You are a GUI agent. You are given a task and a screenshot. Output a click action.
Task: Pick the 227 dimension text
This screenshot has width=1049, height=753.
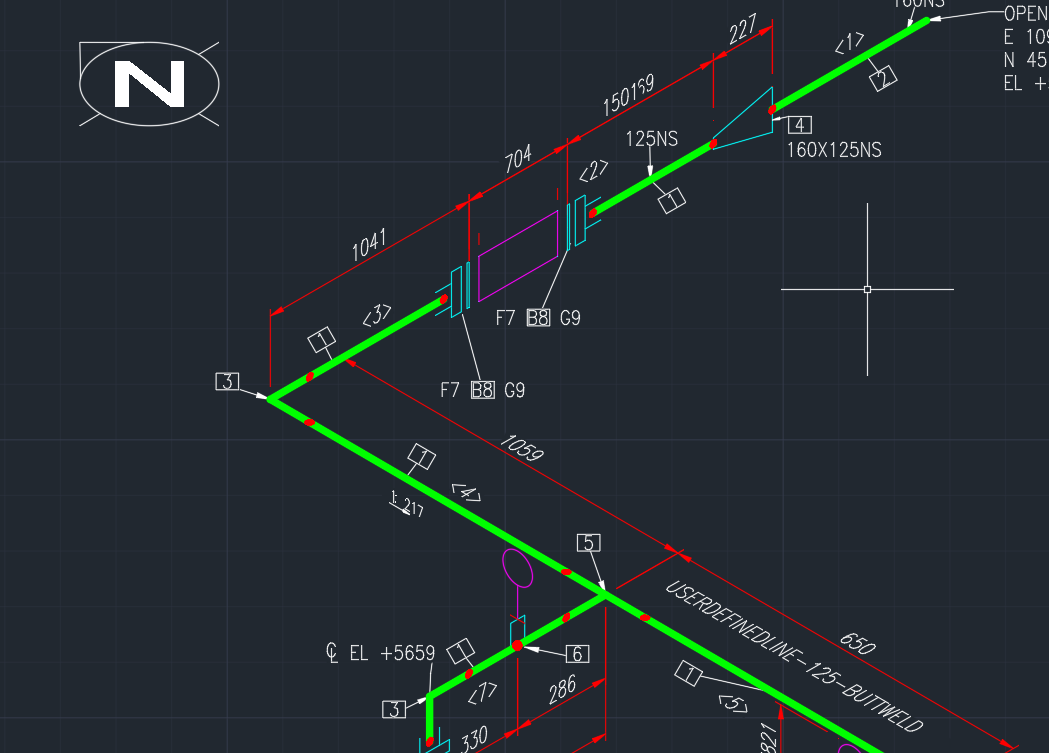pos(743,29)
